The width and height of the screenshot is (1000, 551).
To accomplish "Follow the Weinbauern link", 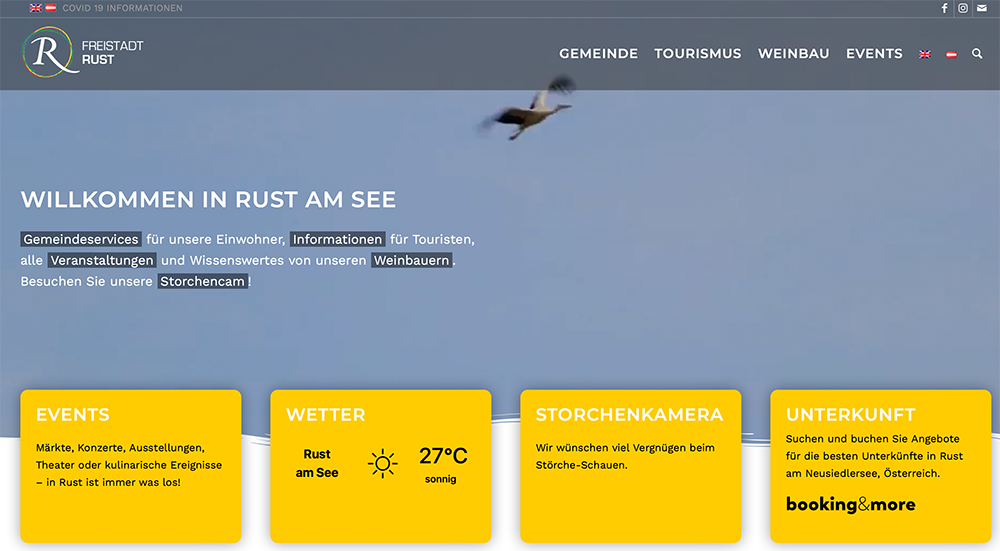I will tap(411, 260).
